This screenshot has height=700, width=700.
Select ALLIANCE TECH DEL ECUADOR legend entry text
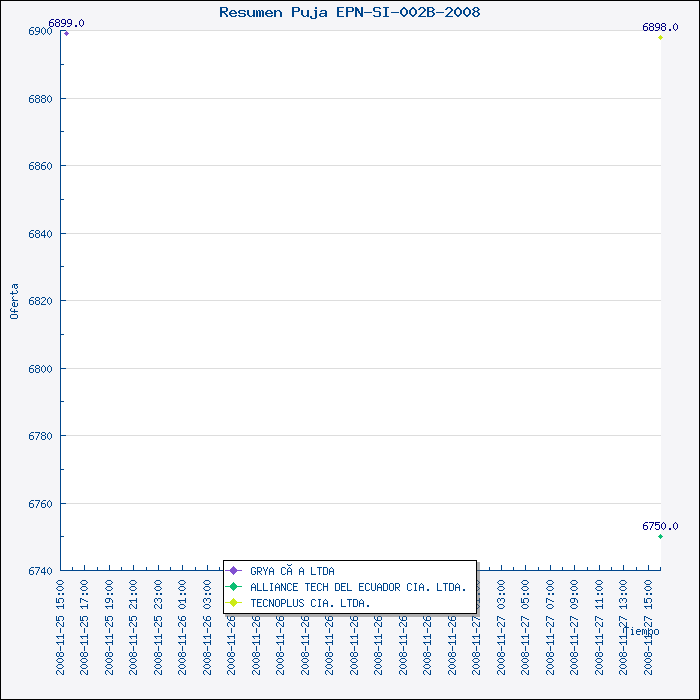pos(358,587)
